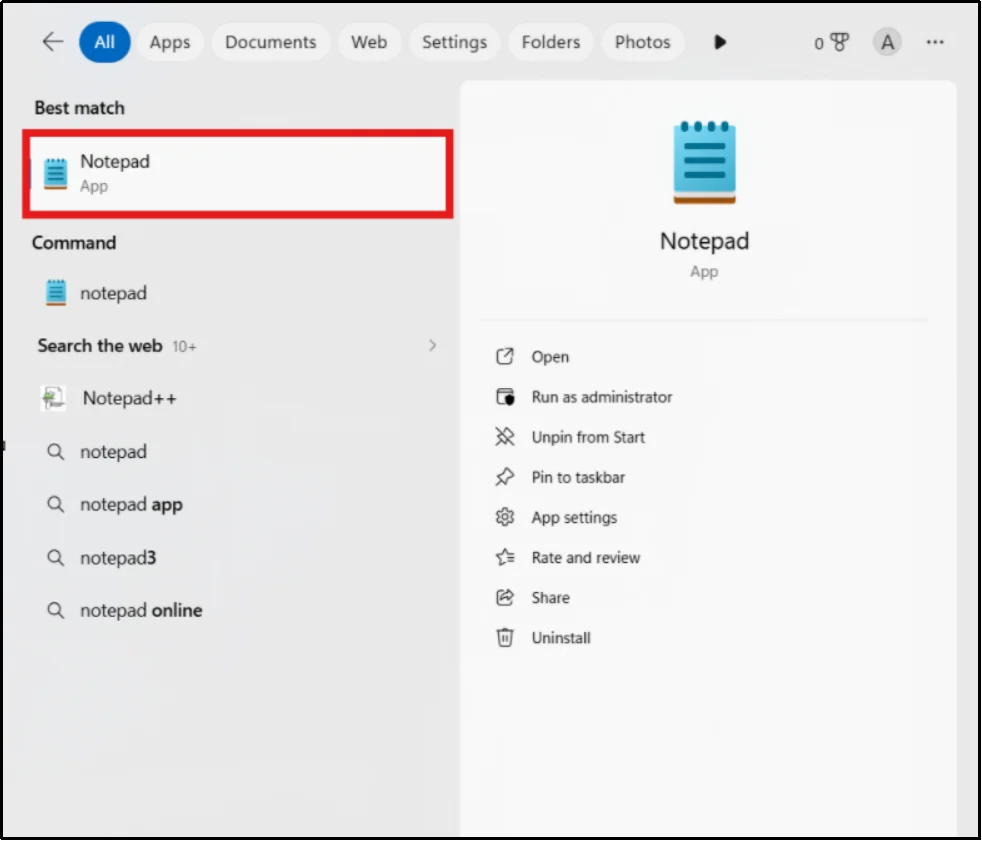This screenshot has height=841, width=982.
Task: Select the 'notepad app' search suggestion
Action: [238, 504]
